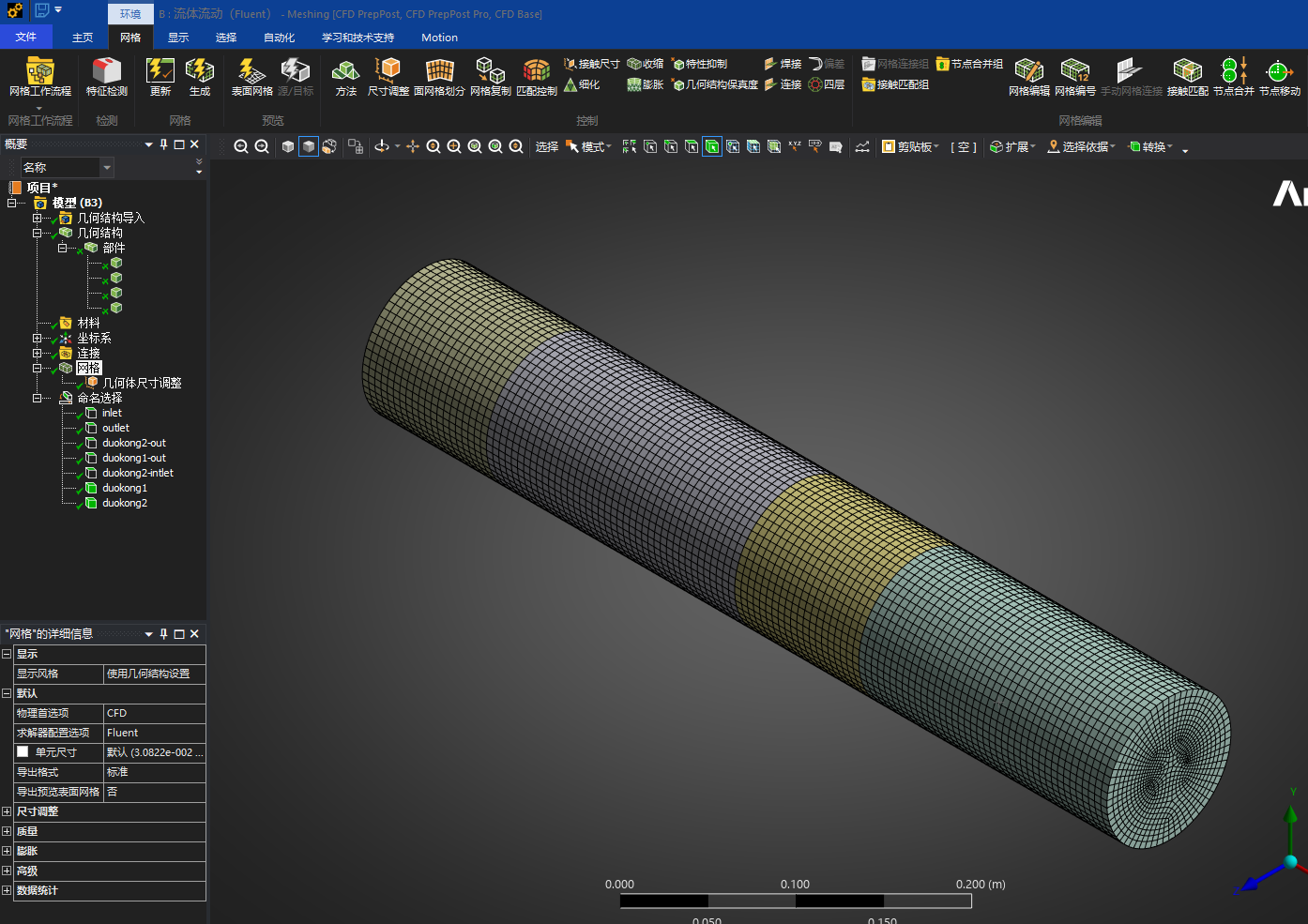Toggle the pin on the 网格 details panel
This screenshot has height=924, width=1308.
[164, 634]
